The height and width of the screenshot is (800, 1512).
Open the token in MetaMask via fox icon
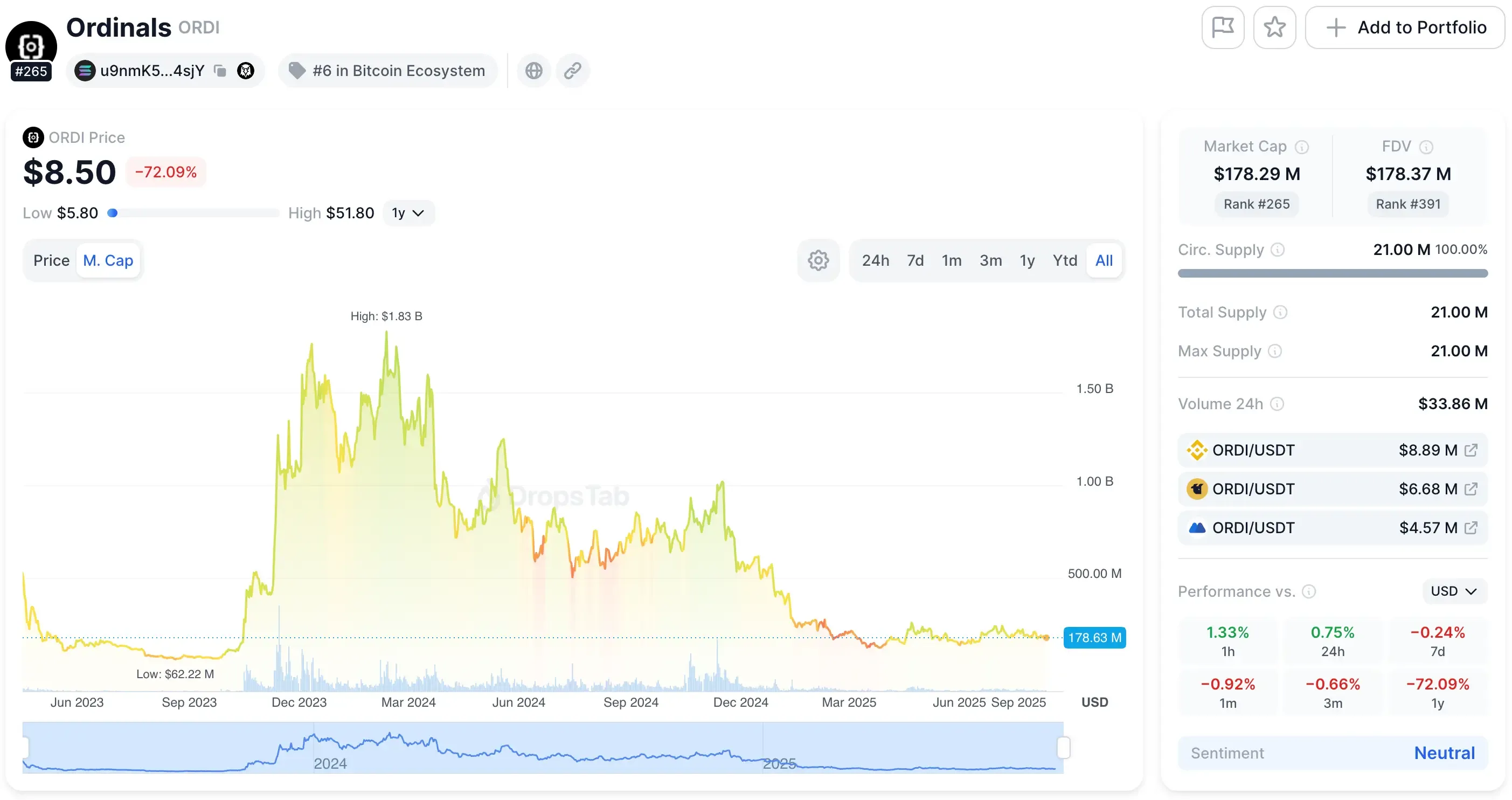pyautogui.click(x=245, y=71)
